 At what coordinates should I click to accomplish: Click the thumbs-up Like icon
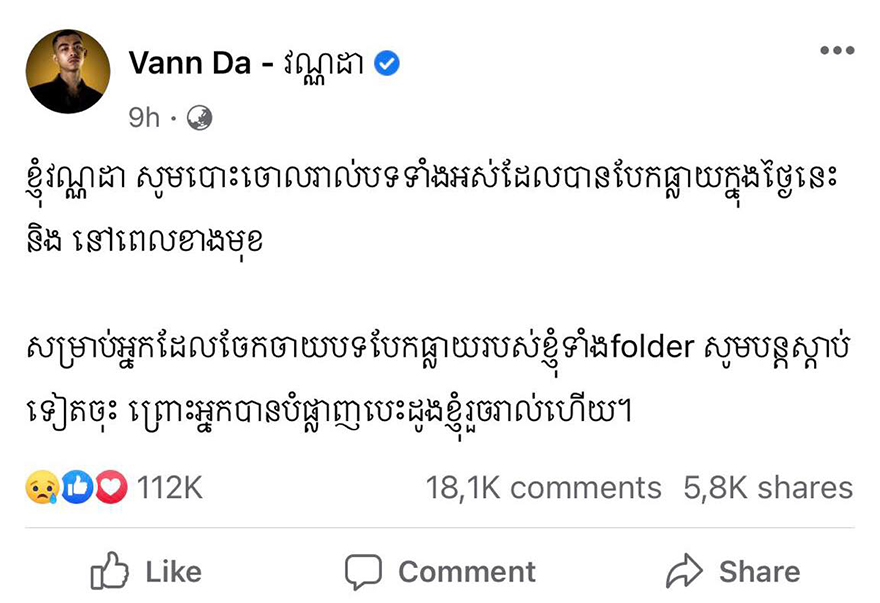tap(109, 572)
